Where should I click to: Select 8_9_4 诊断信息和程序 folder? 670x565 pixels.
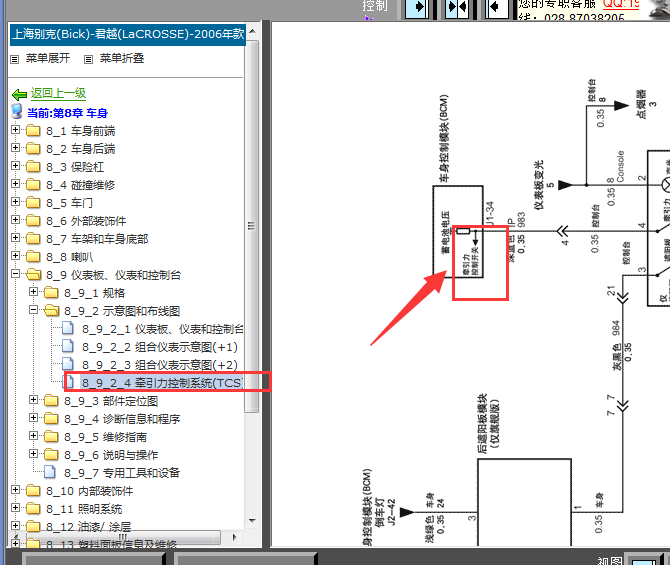point(122,419)
